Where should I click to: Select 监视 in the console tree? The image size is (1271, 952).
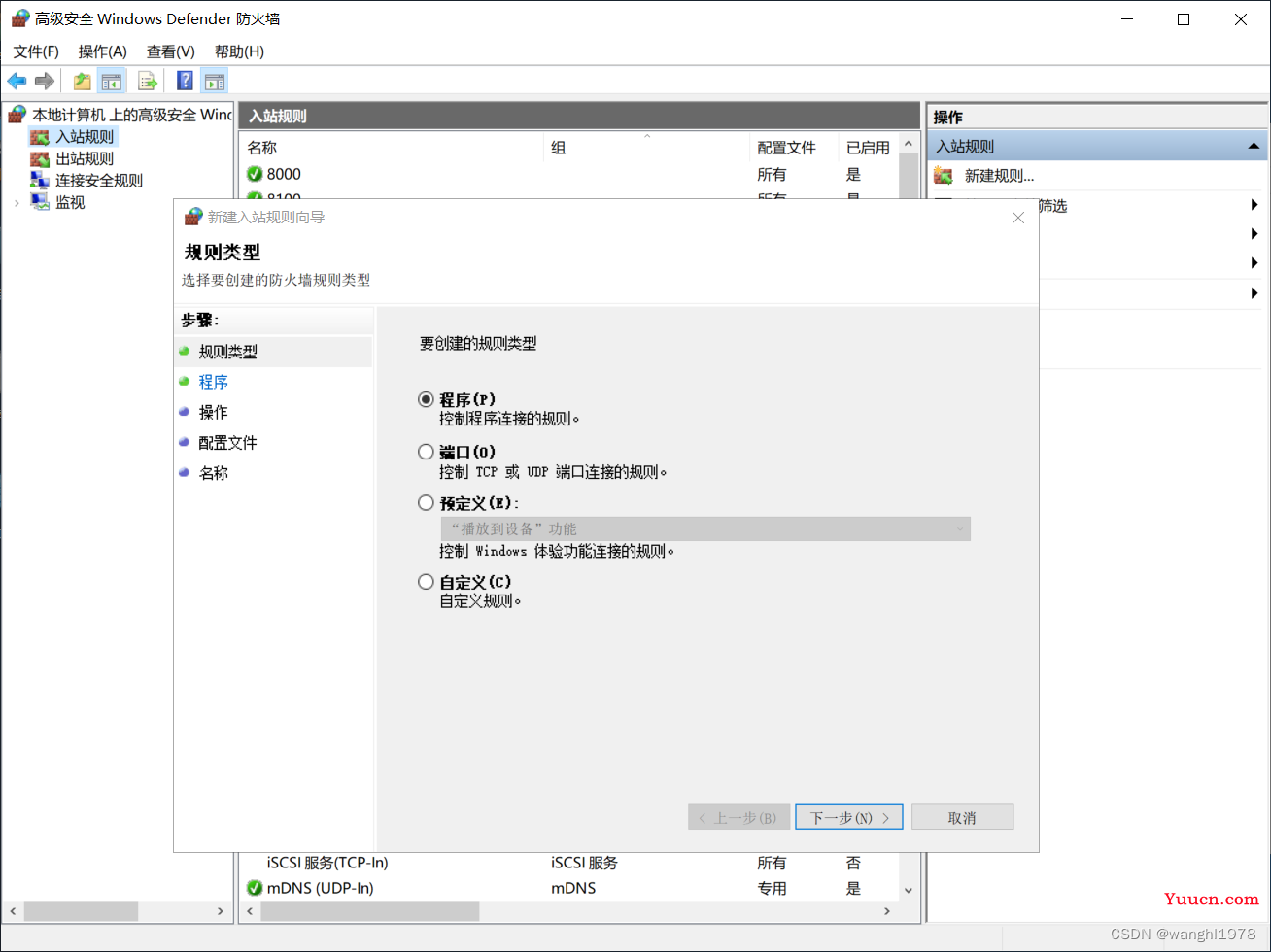70,202
